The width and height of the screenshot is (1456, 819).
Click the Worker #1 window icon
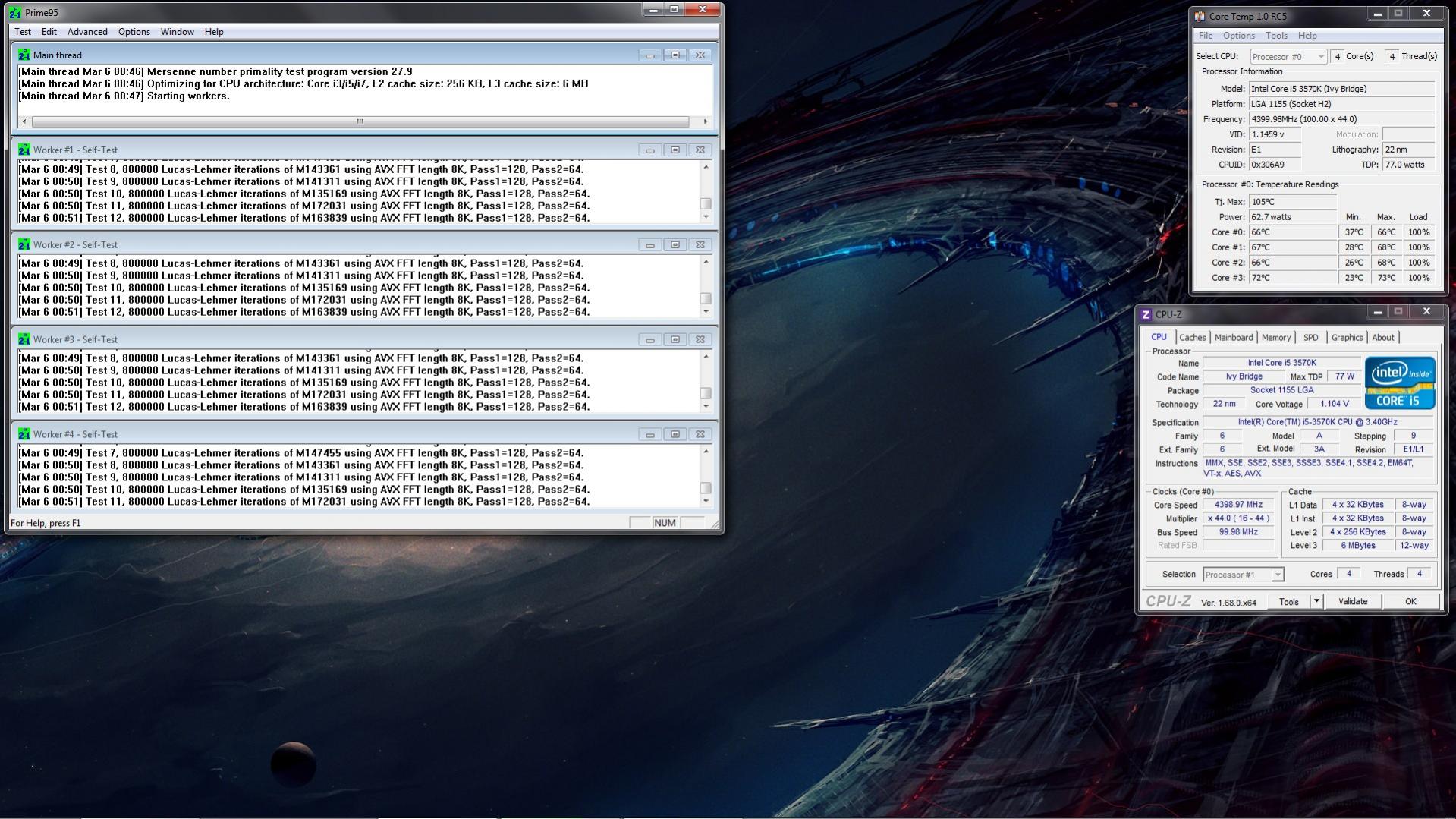[24, 150]
